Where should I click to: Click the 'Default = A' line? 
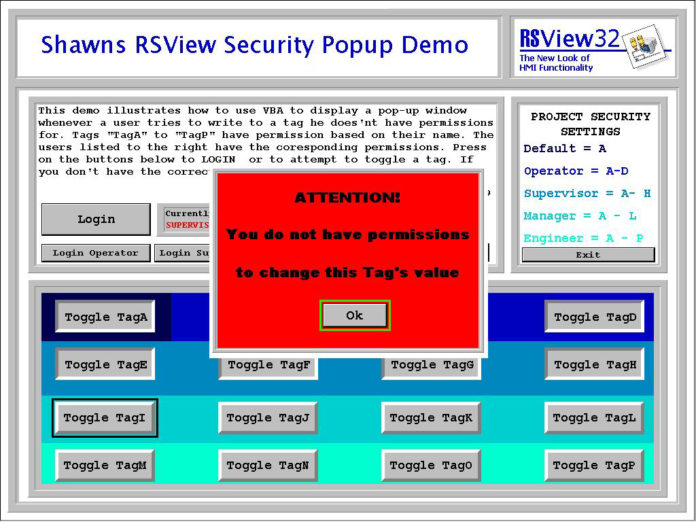pos(565,148)
